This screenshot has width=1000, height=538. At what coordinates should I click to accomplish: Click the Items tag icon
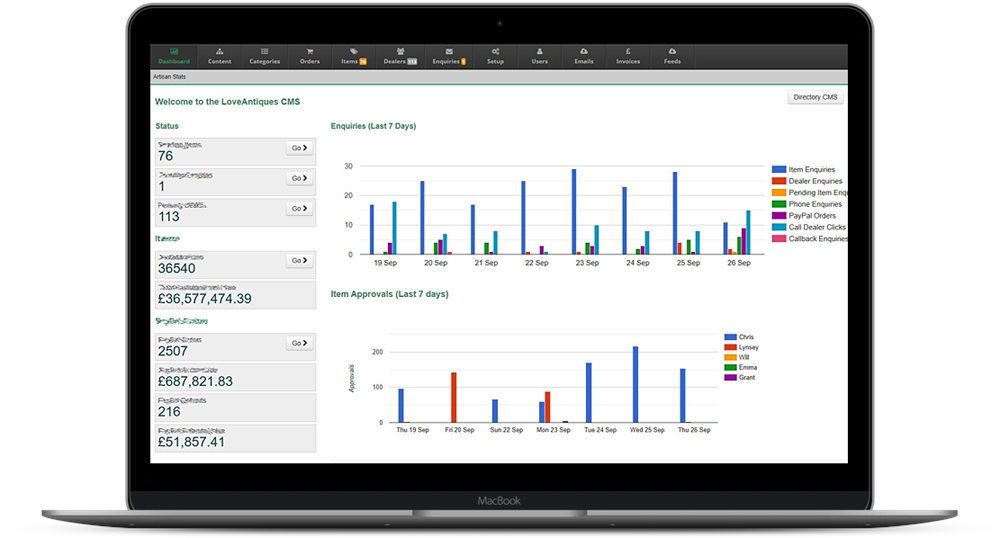coord(354,51)
